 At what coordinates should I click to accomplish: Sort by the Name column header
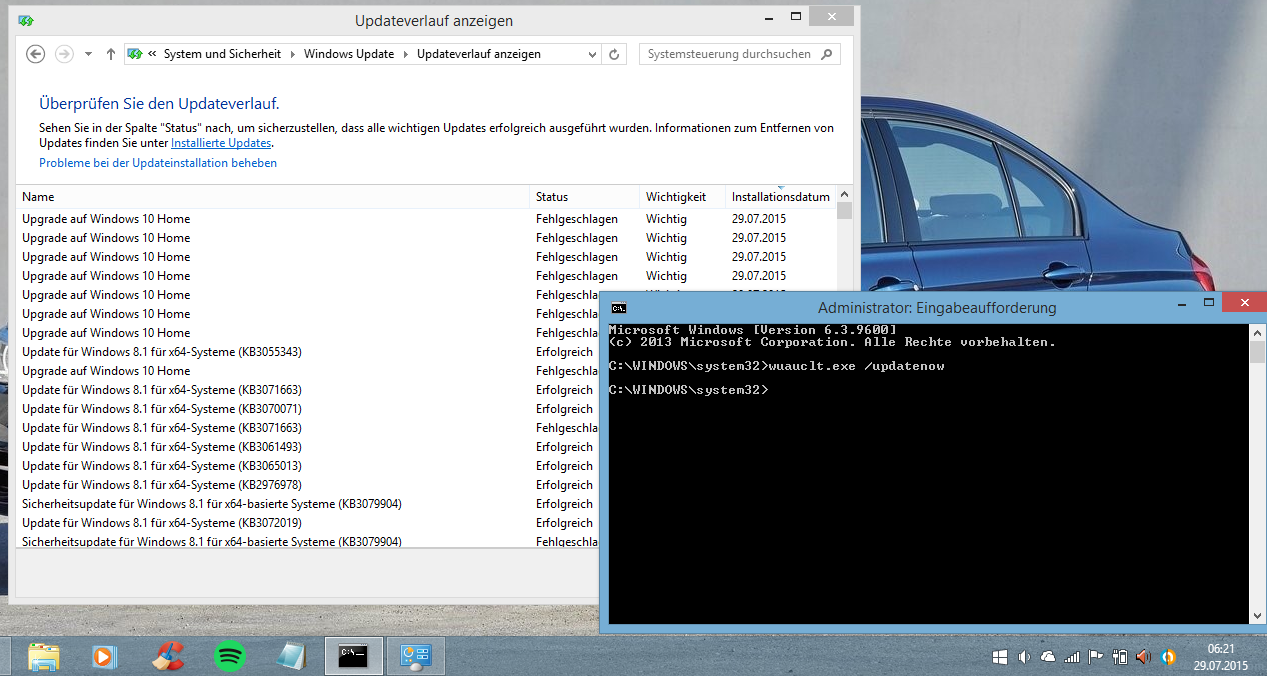(x=273, y=197)
